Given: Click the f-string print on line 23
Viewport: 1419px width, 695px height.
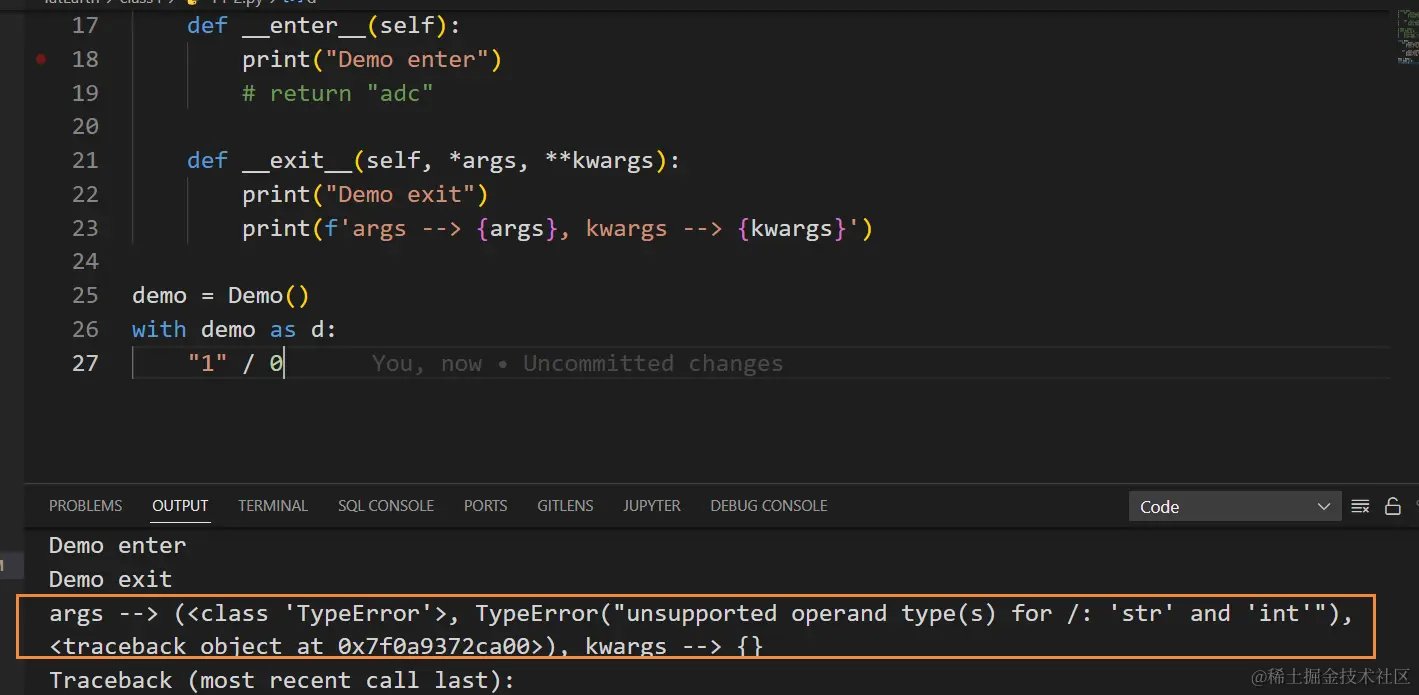Looking at the screenshot, I should [x=558, y=228].
